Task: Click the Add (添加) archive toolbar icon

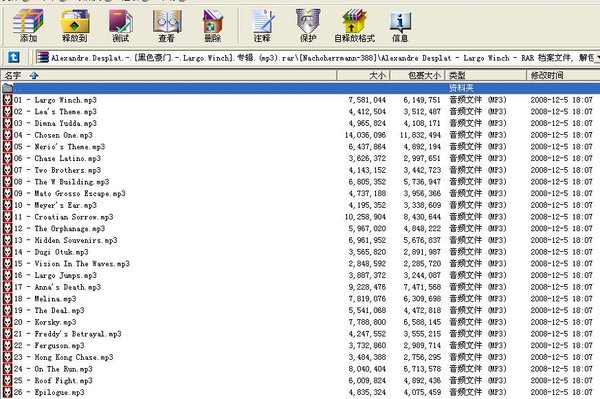Action: 28,25
